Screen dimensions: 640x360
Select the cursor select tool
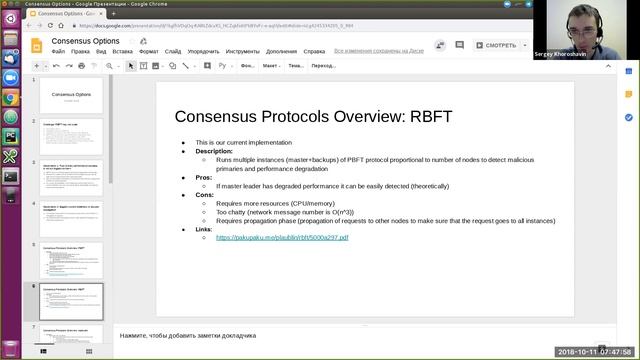point(131,66)
